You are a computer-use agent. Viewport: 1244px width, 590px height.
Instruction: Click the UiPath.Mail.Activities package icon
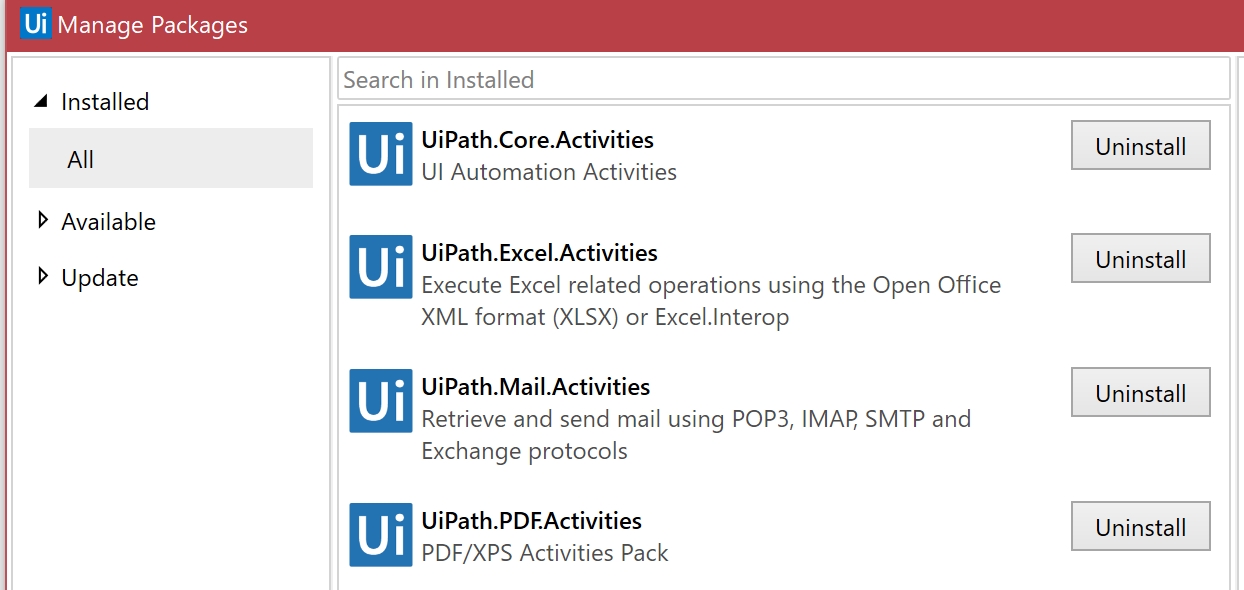pos(381,401)
